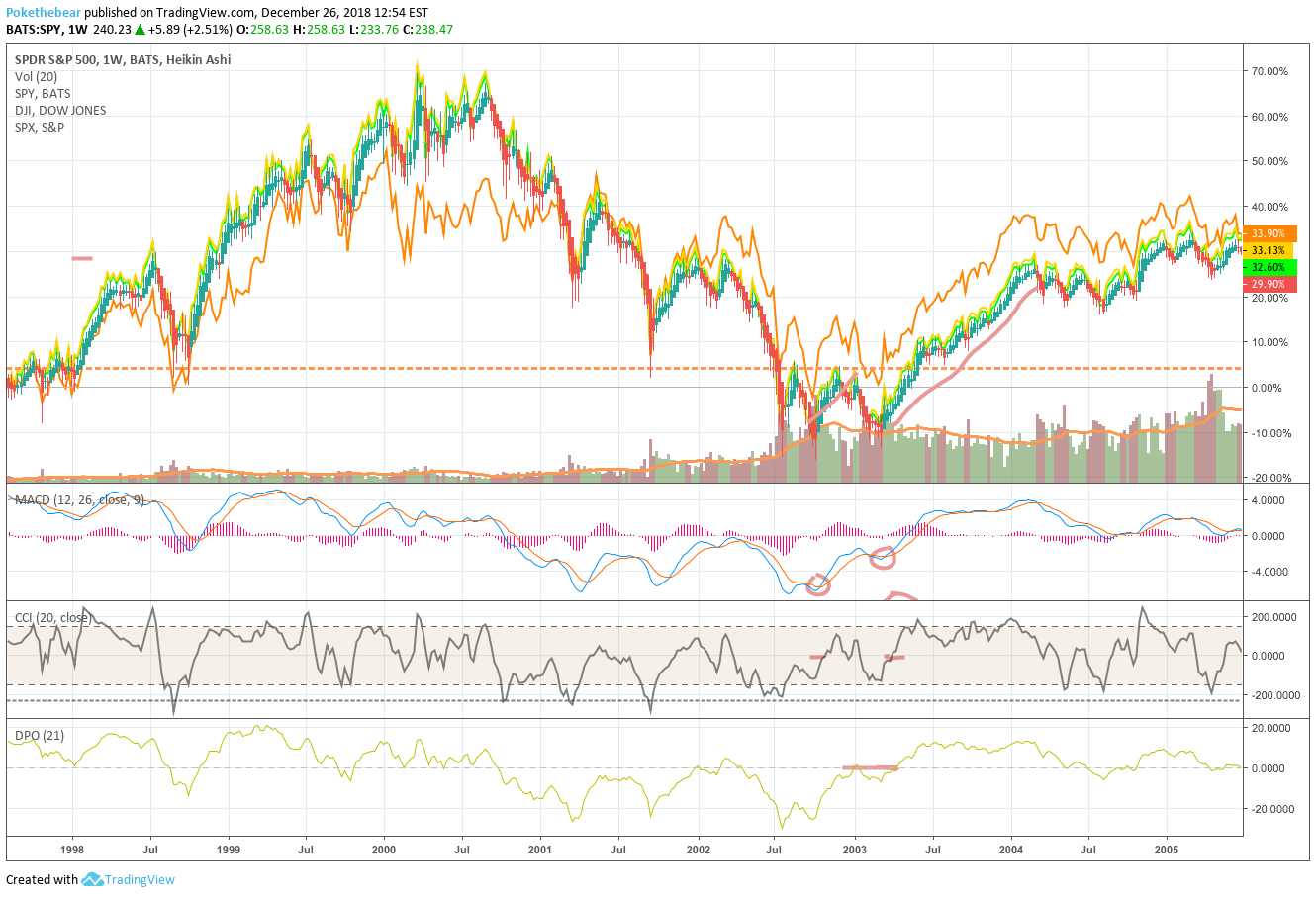The image size is (1316, 897).
Task: Click the TradingView cloud logo icon
Action: pyautogui.click(x=93, y=879)
